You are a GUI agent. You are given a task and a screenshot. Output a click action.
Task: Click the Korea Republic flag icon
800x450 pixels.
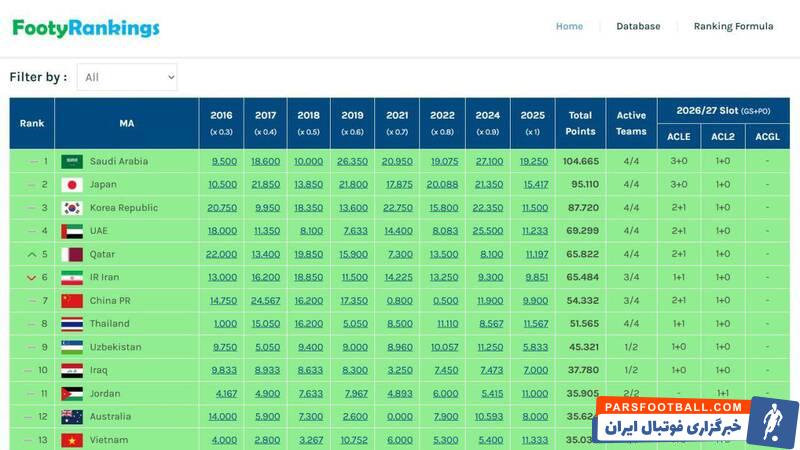point(72,208)
